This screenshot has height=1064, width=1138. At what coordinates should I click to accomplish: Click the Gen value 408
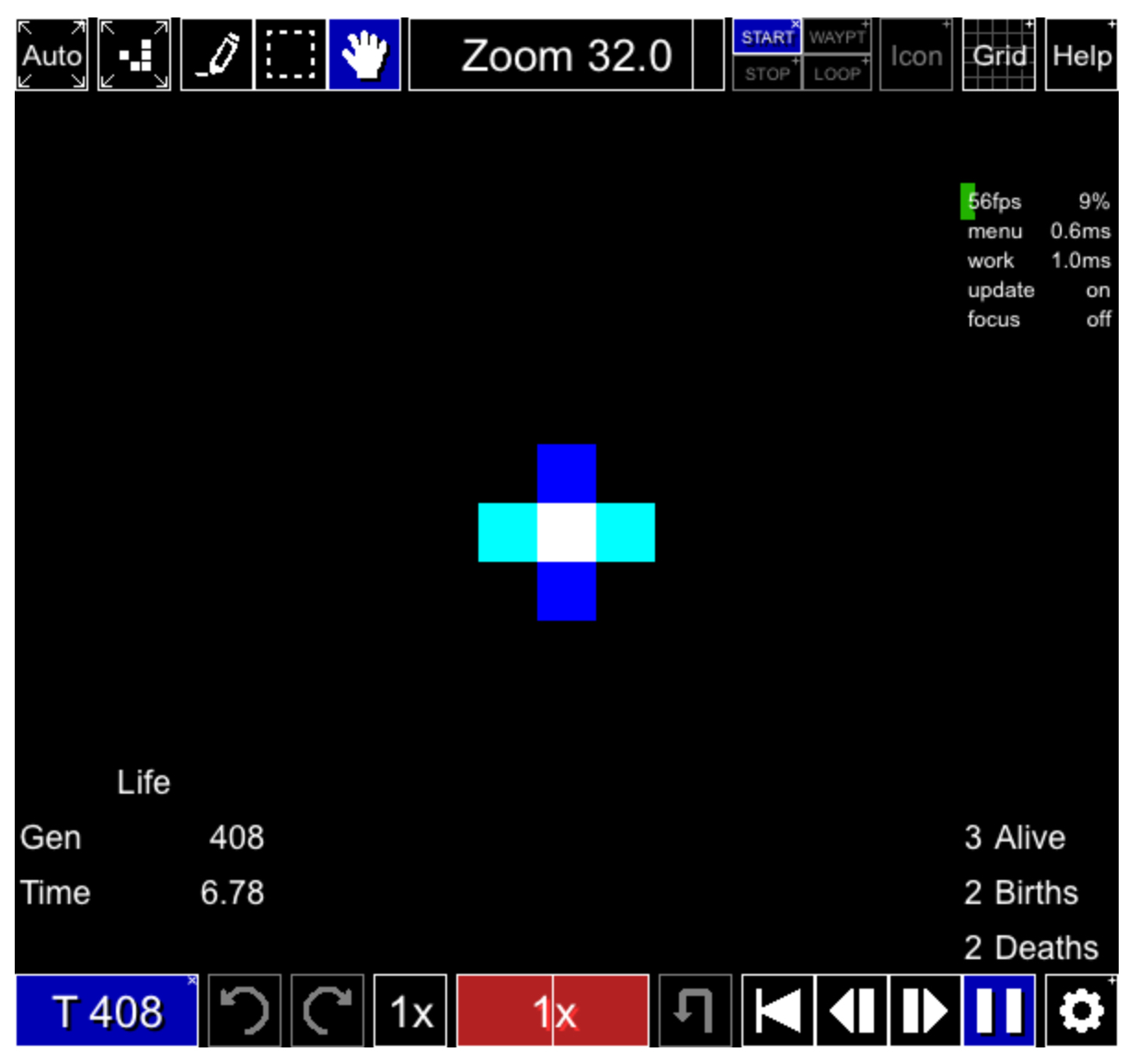pyautogui.click(x=236, y=838)
